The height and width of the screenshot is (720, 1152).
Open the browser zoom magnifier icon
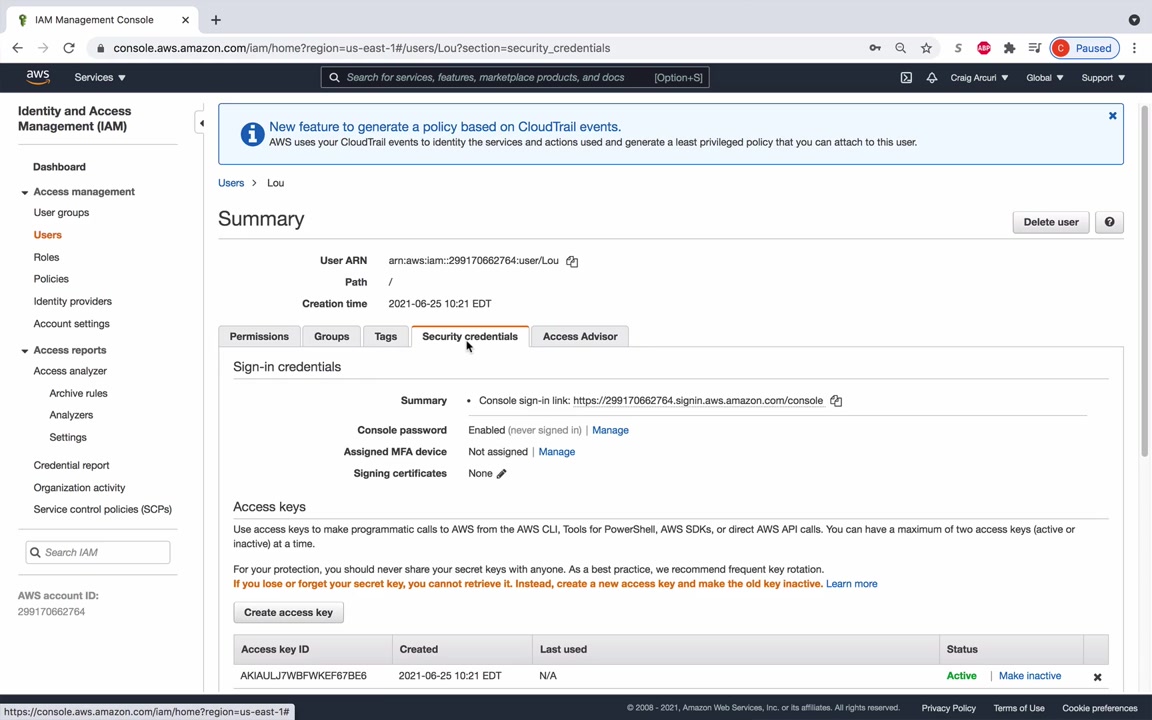900,48
